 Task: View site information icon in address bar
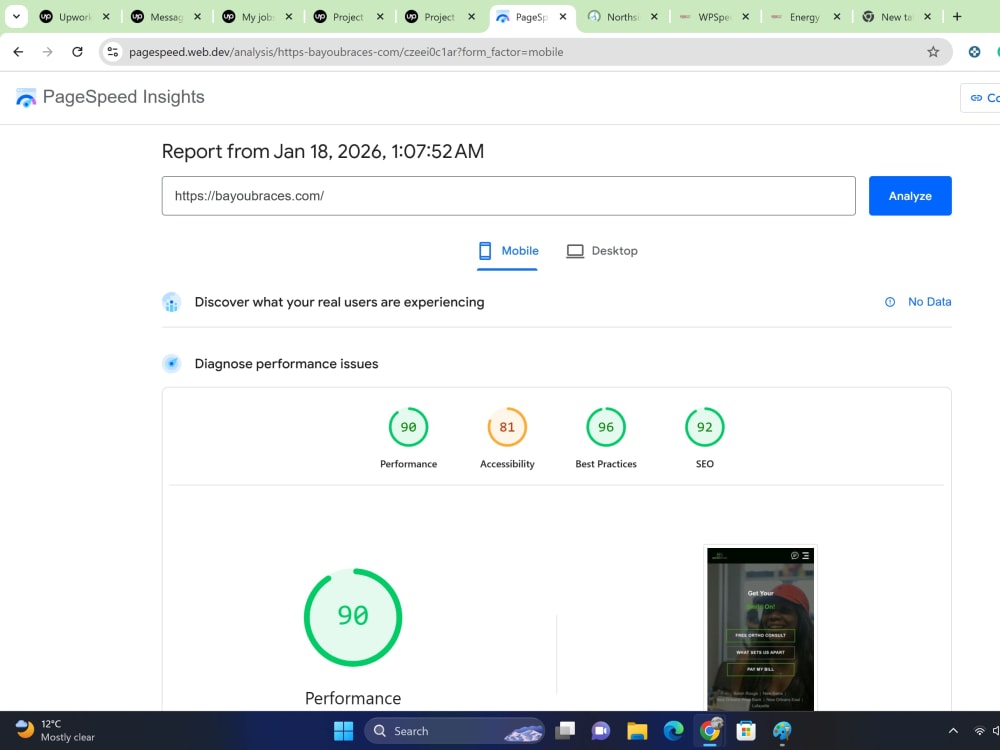pos(113,52)
